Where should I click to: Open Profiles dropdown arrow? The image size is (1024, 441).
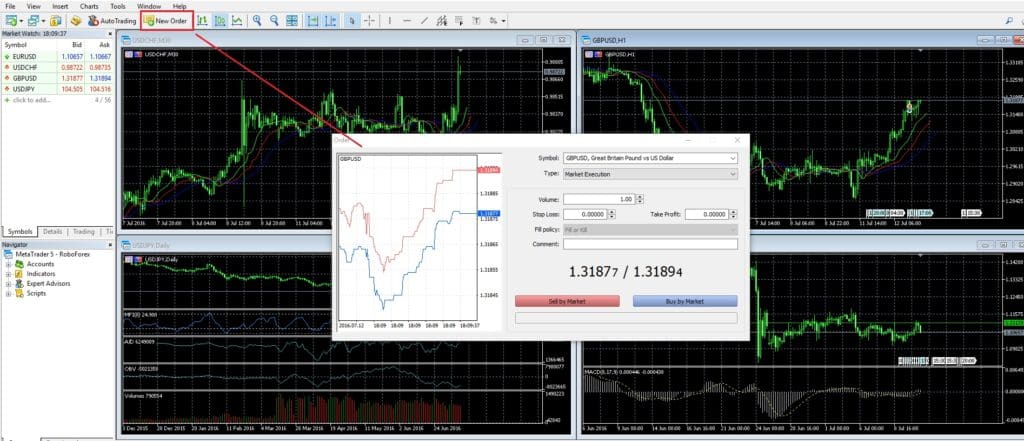(43, 21)
